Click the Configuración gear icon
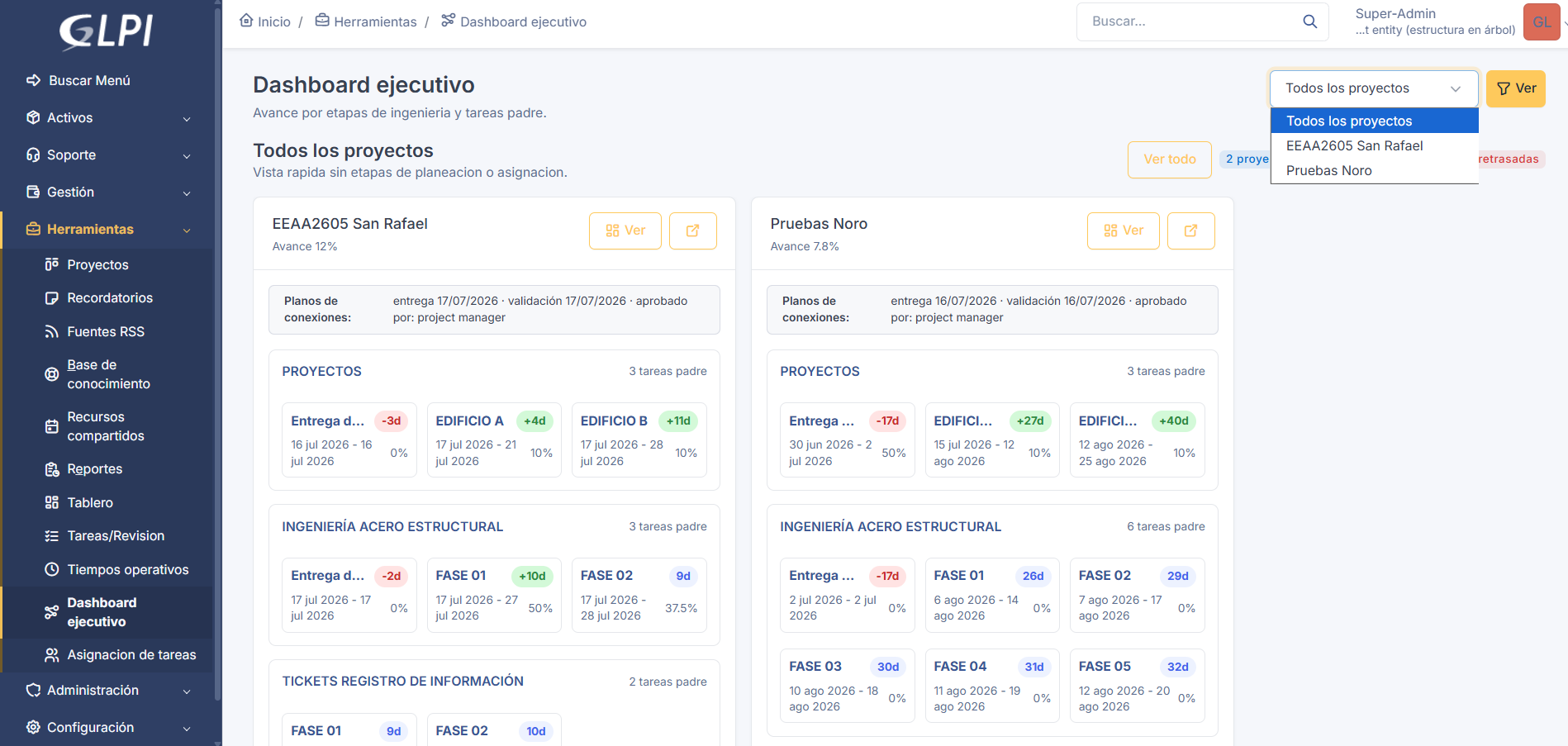 pos(33,727)
